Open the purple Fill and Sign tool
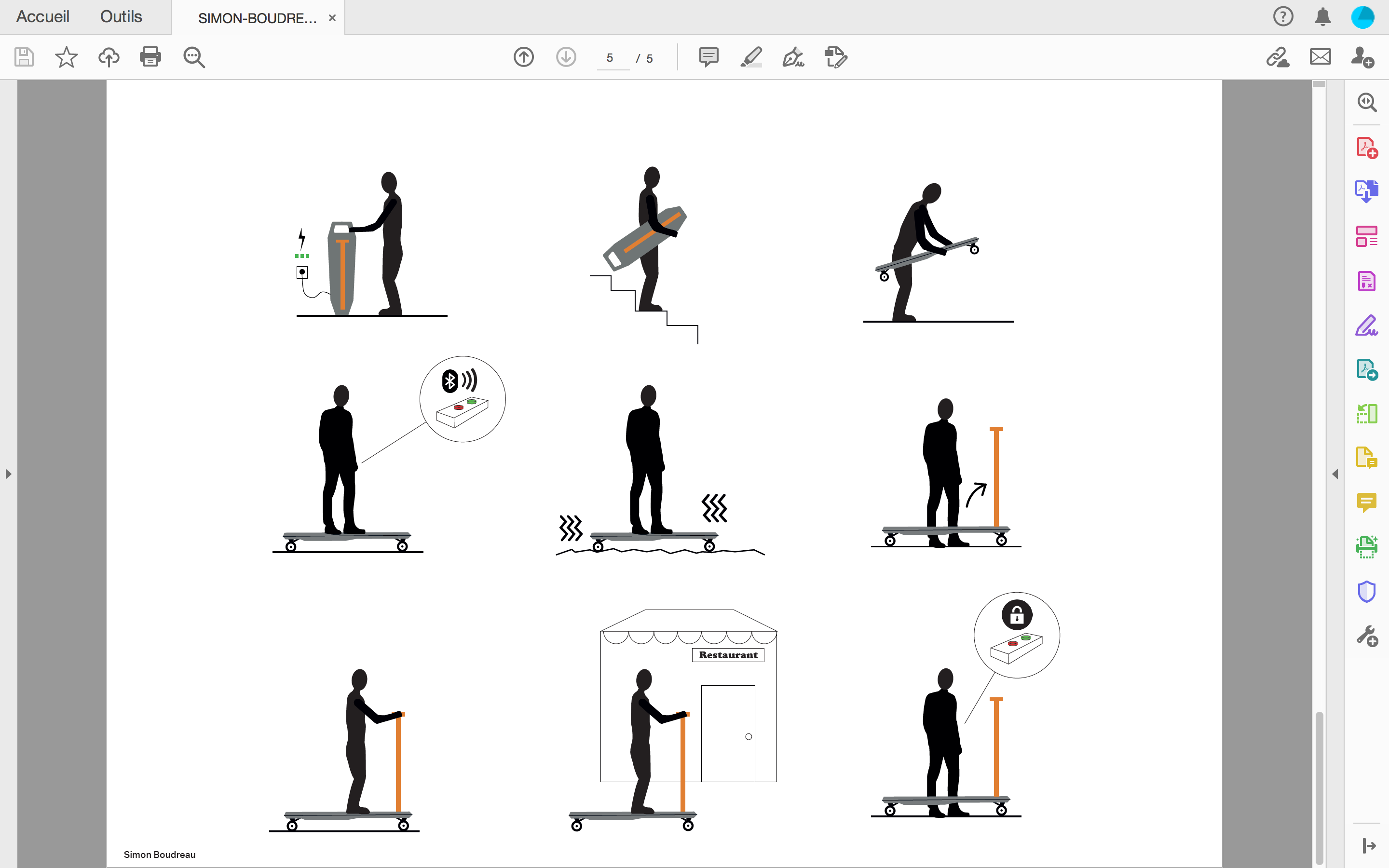Screen dimensions: 1389x868 point(1367,325)
